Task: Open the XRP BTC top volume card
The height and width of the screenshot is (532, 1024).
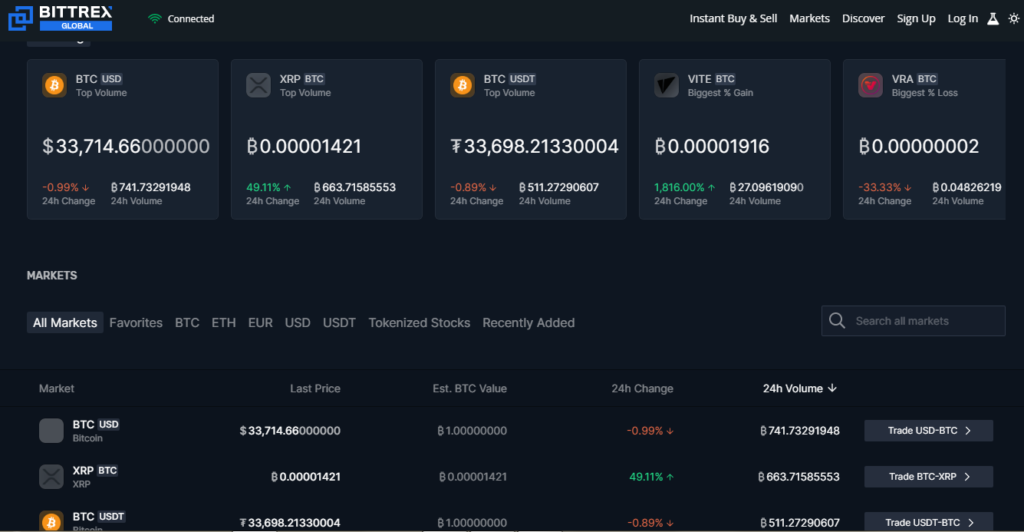Action: pos(327,139)
